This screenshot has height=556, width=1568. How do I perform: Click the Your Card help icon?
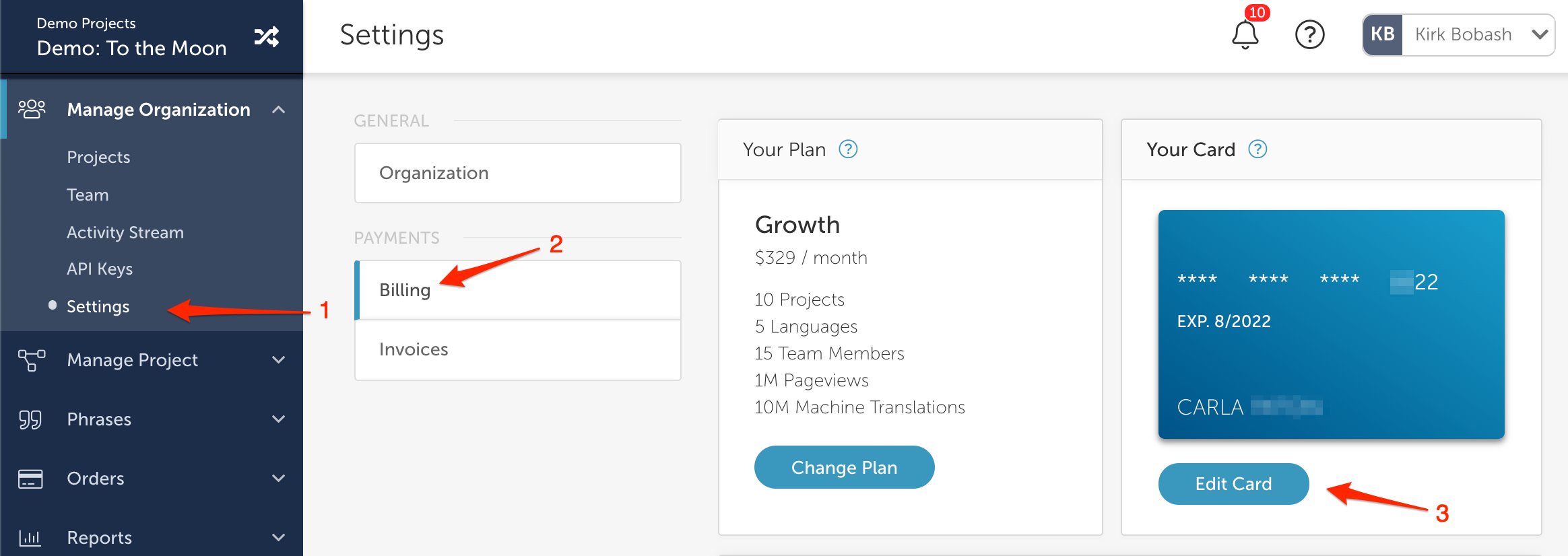tap(1257, 149)
